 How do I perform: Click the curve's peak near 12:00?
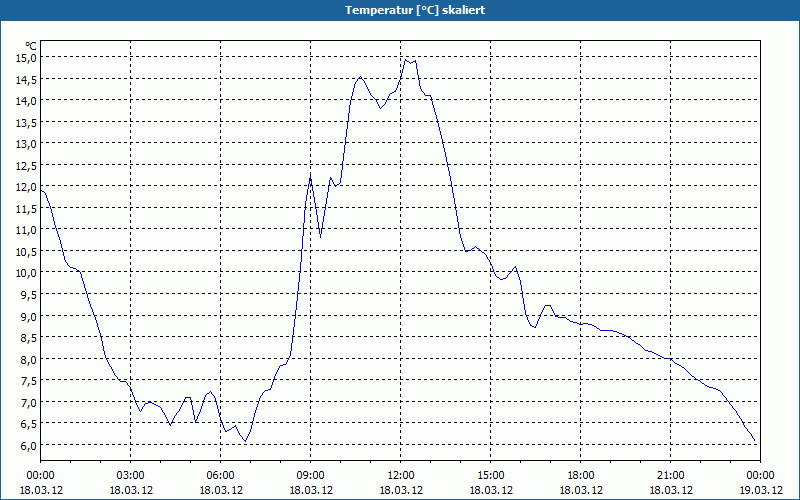(406, 60)
